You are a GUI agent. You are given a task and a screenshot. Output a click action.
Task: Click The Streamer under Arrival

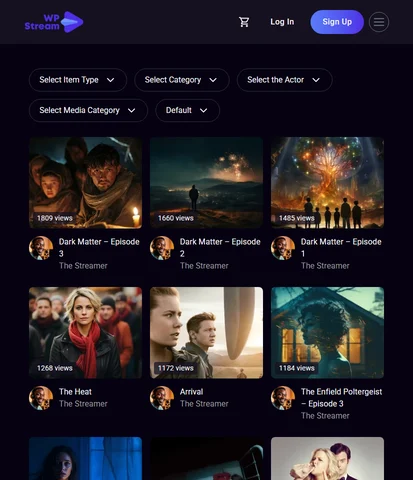point(204,404)
